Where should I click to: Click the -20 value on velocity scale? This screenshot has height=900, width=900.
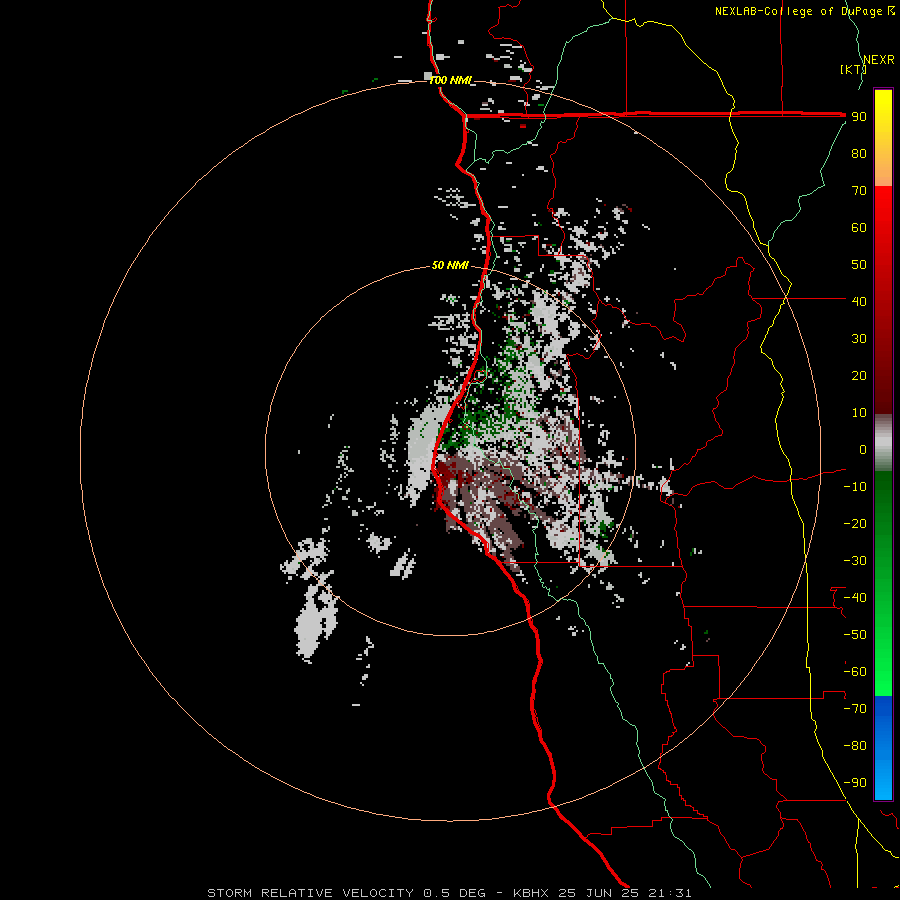pyautogui.click(x=855, y=524)
